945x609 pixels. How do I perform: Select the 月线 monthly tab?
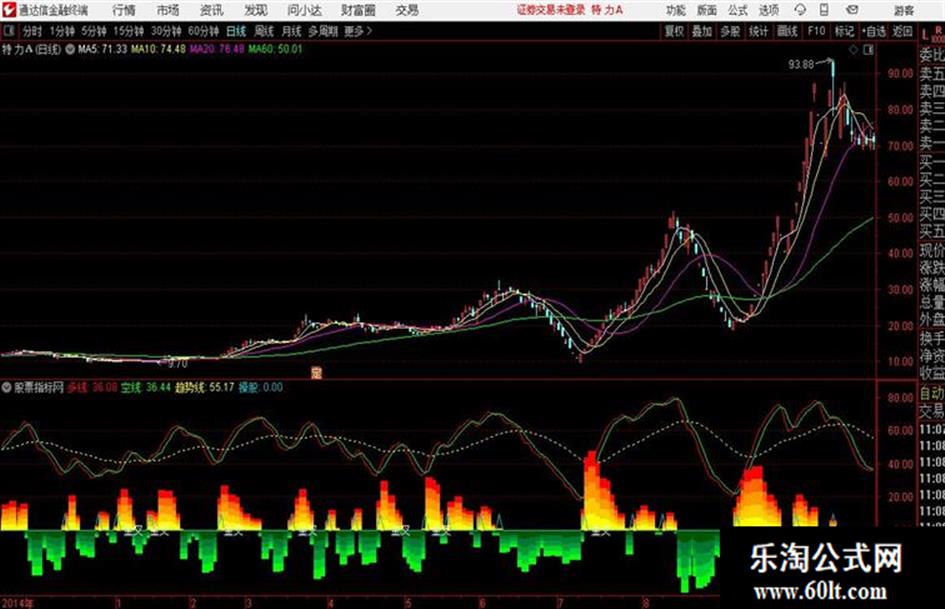pos(292,31)
